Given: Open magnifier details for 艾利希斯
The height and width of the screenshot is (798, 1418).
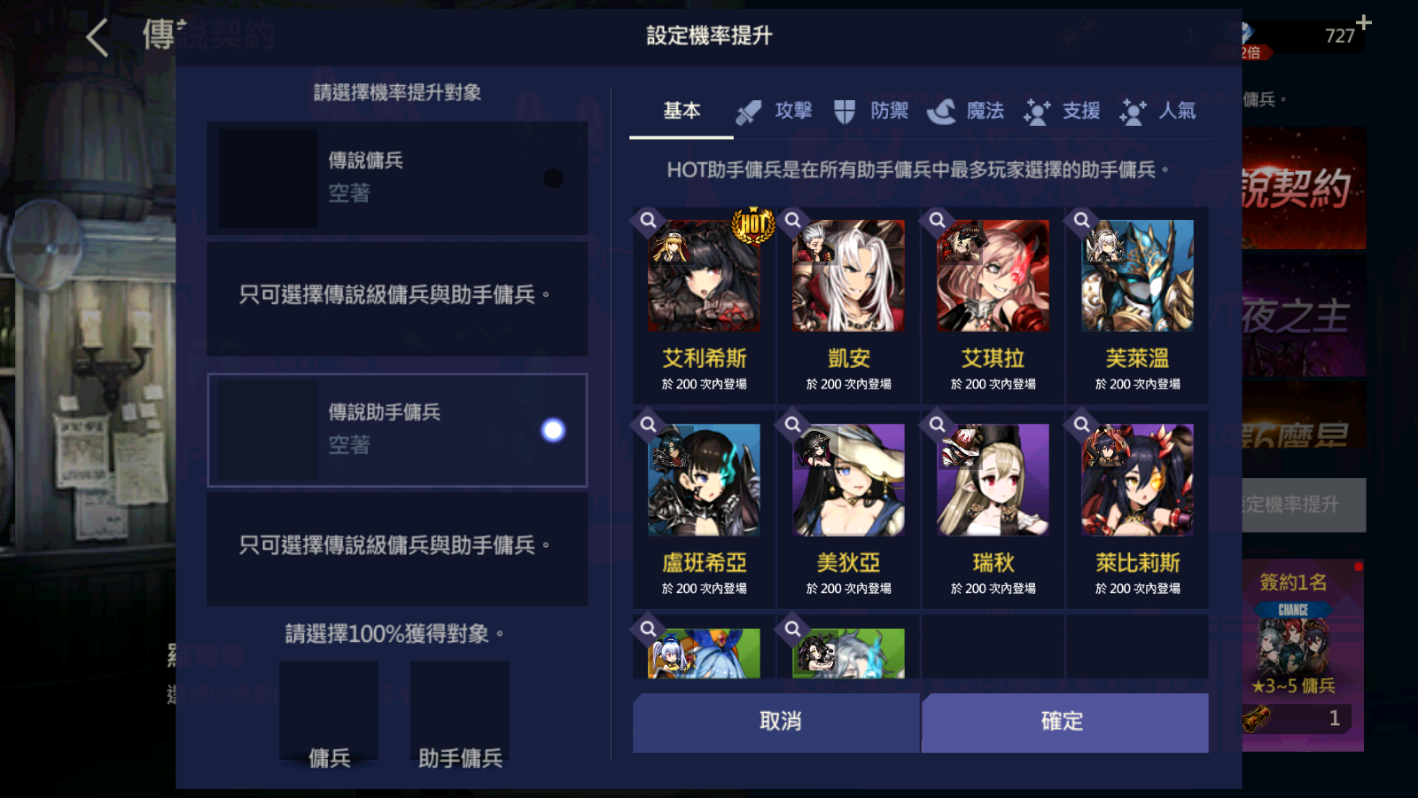Looking at the screenshot, I should click(648, 220).
